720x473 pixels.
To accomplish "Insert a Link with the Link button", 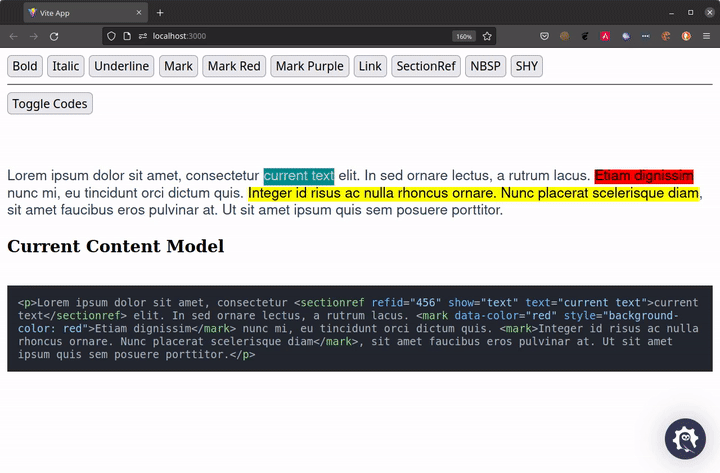I will (x=370, y=66).
